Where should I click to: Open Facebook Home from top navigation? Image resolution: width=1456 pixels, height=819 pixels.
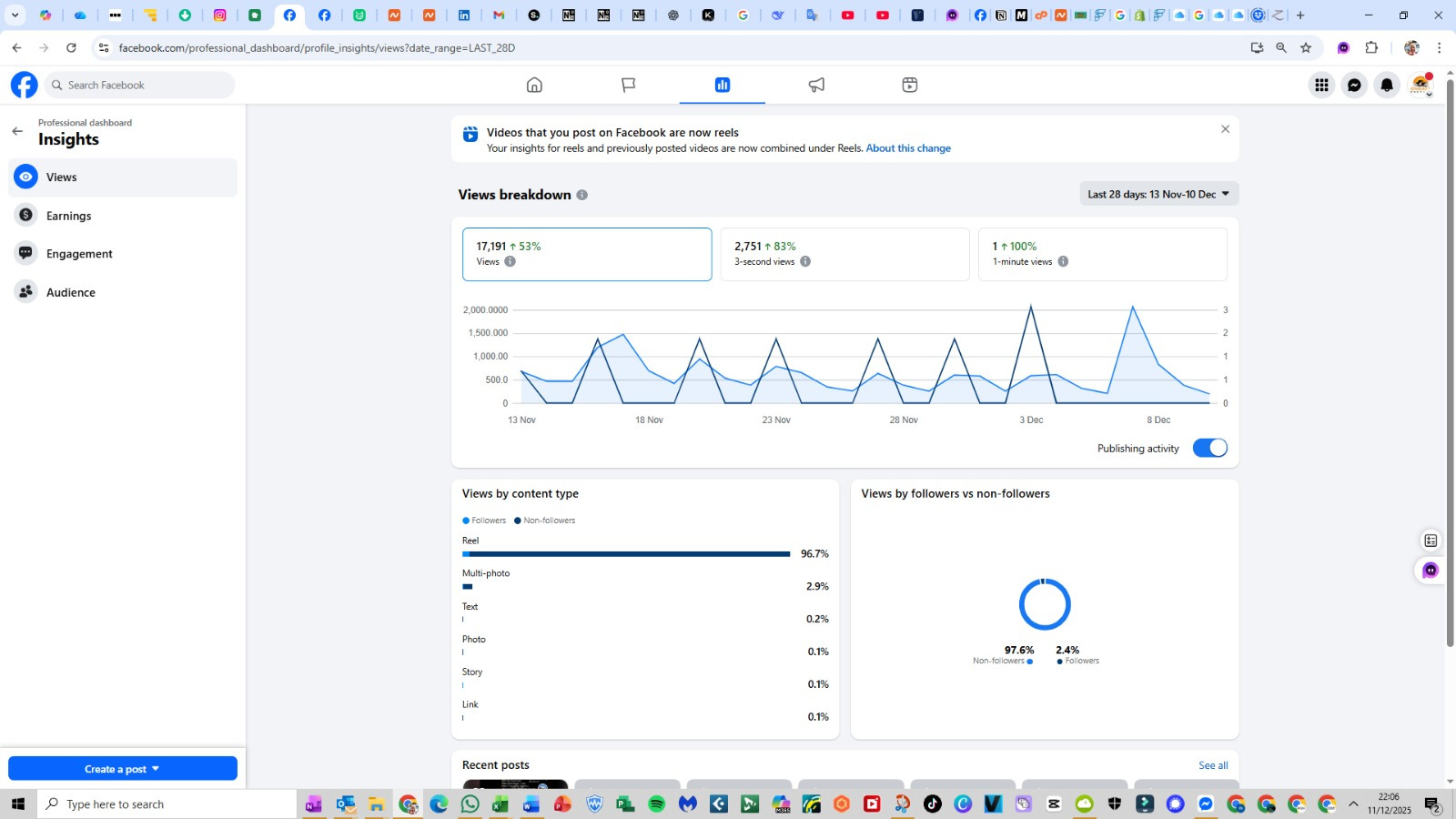tap(534, 85)
